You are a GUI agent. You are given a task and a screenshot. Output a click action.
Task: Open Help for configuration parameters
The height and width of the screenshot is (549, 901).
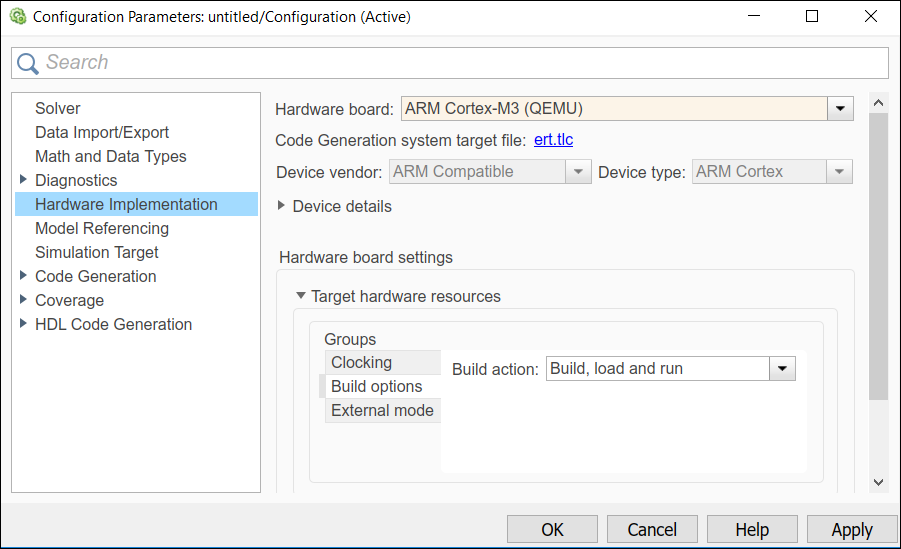pyautogui.click(x=751, y=529)
